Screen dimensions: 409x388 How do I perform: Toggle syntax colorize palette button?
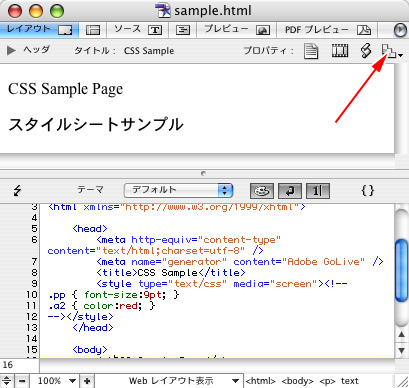262,191
